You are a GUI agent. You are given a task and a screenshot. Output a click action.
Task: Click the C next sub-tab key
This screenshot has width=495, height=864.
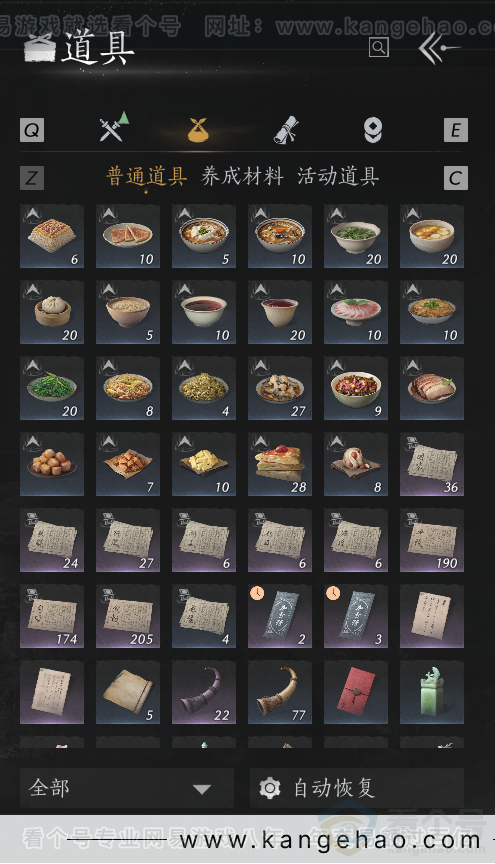pos(455,178)
